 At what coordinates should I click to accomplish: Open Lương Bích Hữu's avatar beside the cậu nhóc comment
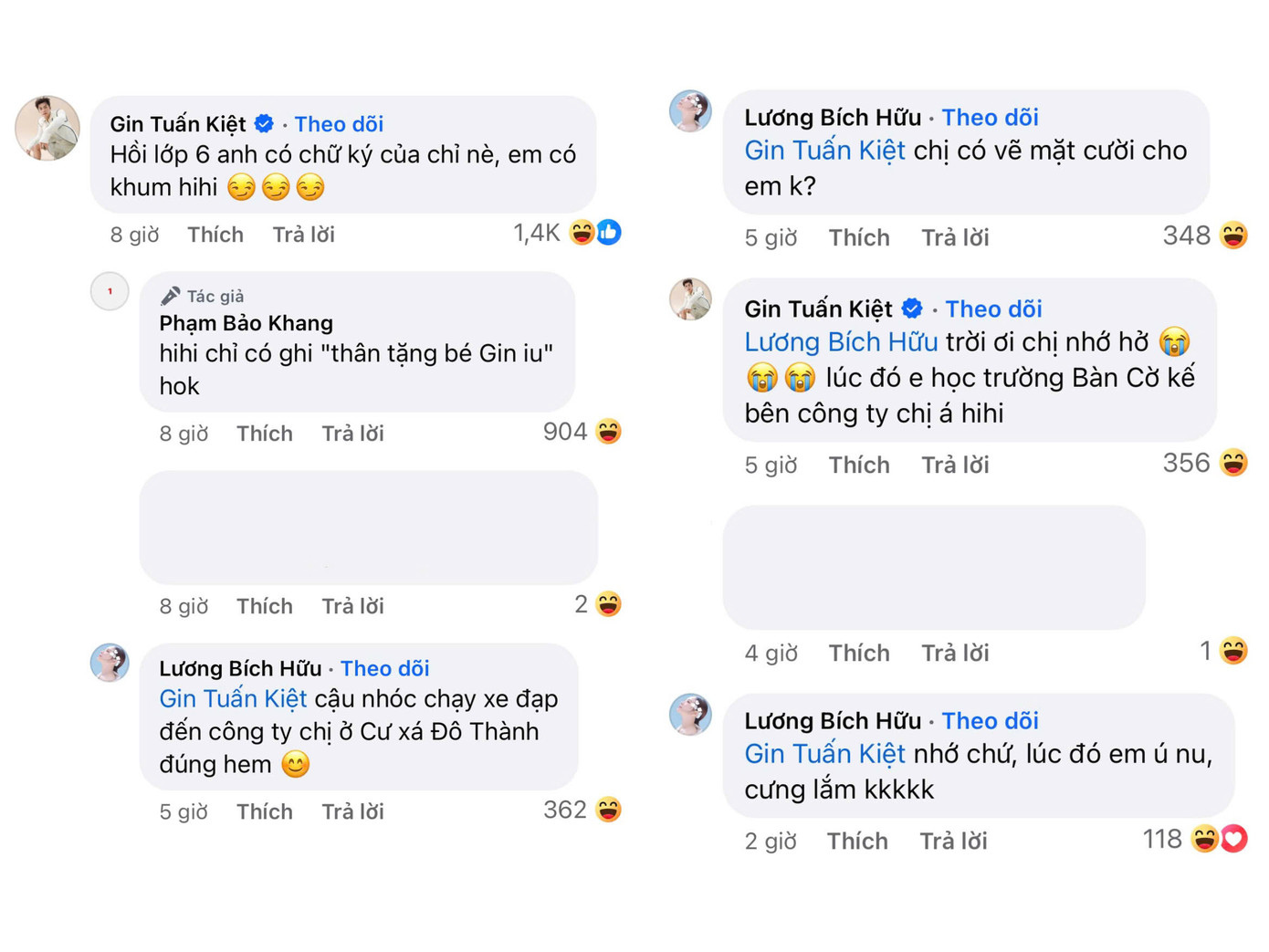110,663
